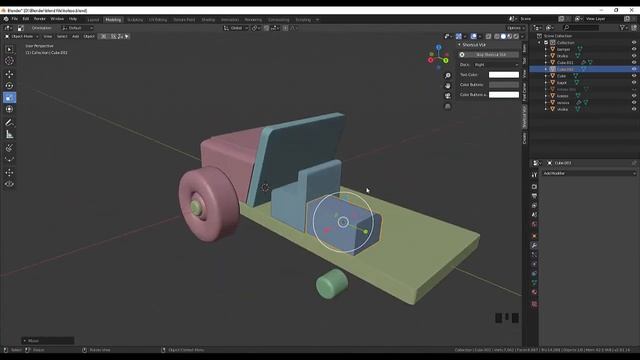Open the Material properties tab icon

(534, 292)
